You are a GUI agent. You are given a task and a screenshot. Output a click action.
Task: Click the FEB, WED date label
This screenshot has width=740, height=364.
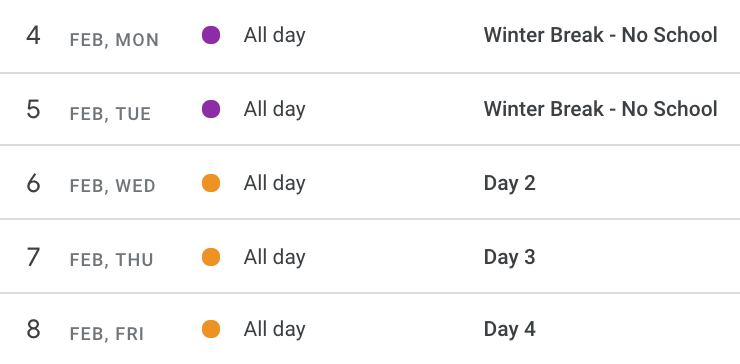(x=112, y=186)
